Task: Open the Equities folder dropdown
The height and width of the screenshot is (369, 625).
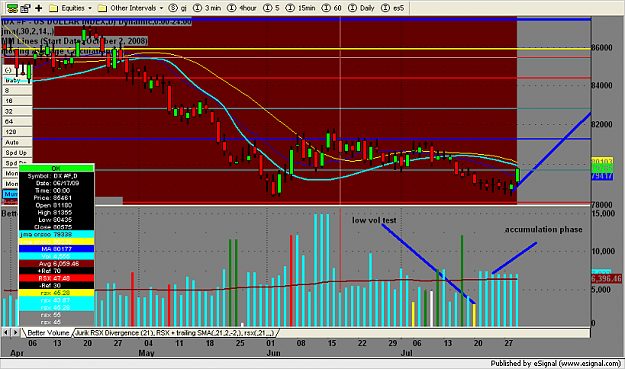Action: tap(71, 8)
